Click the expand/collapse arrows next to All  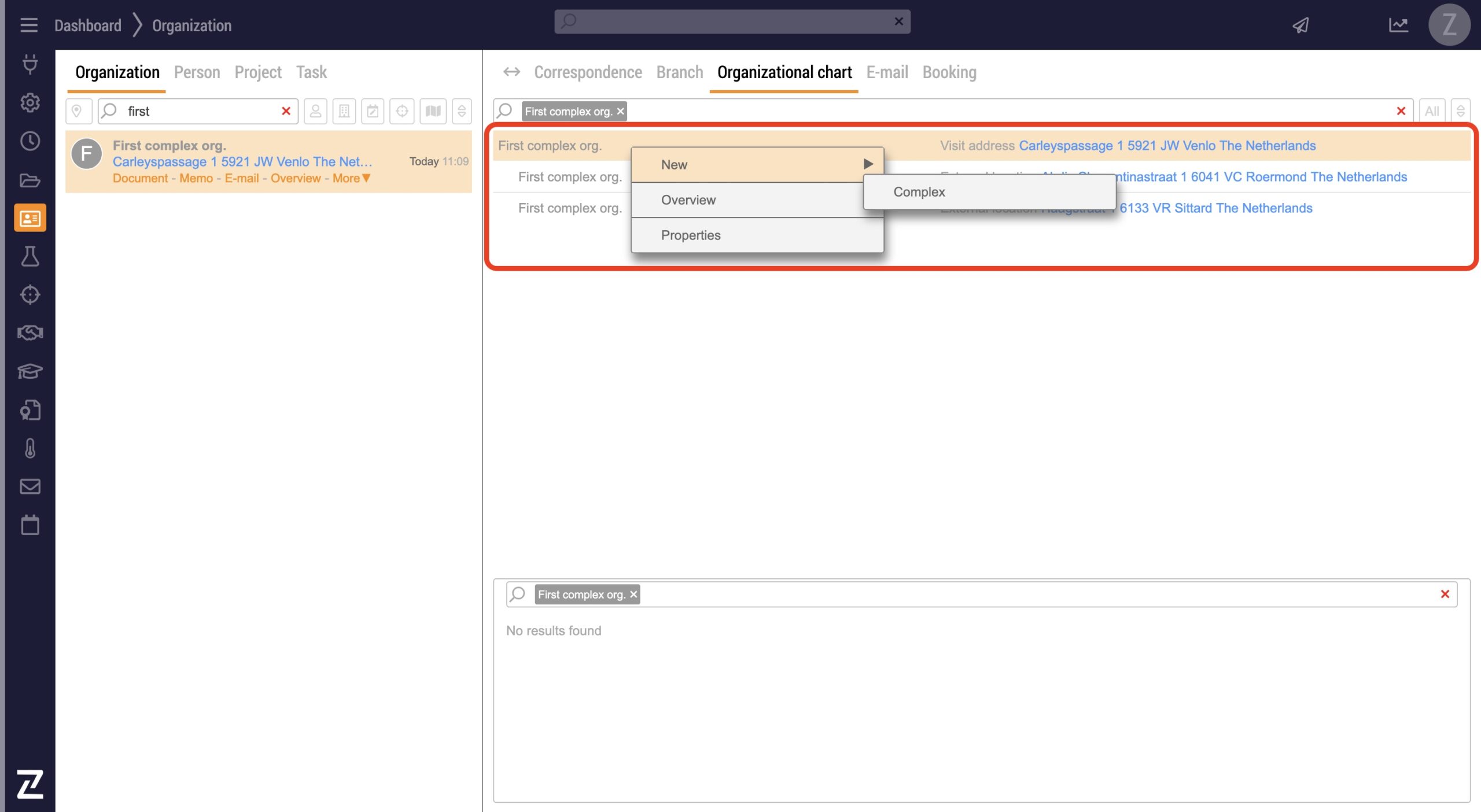tap(1461, 111)
